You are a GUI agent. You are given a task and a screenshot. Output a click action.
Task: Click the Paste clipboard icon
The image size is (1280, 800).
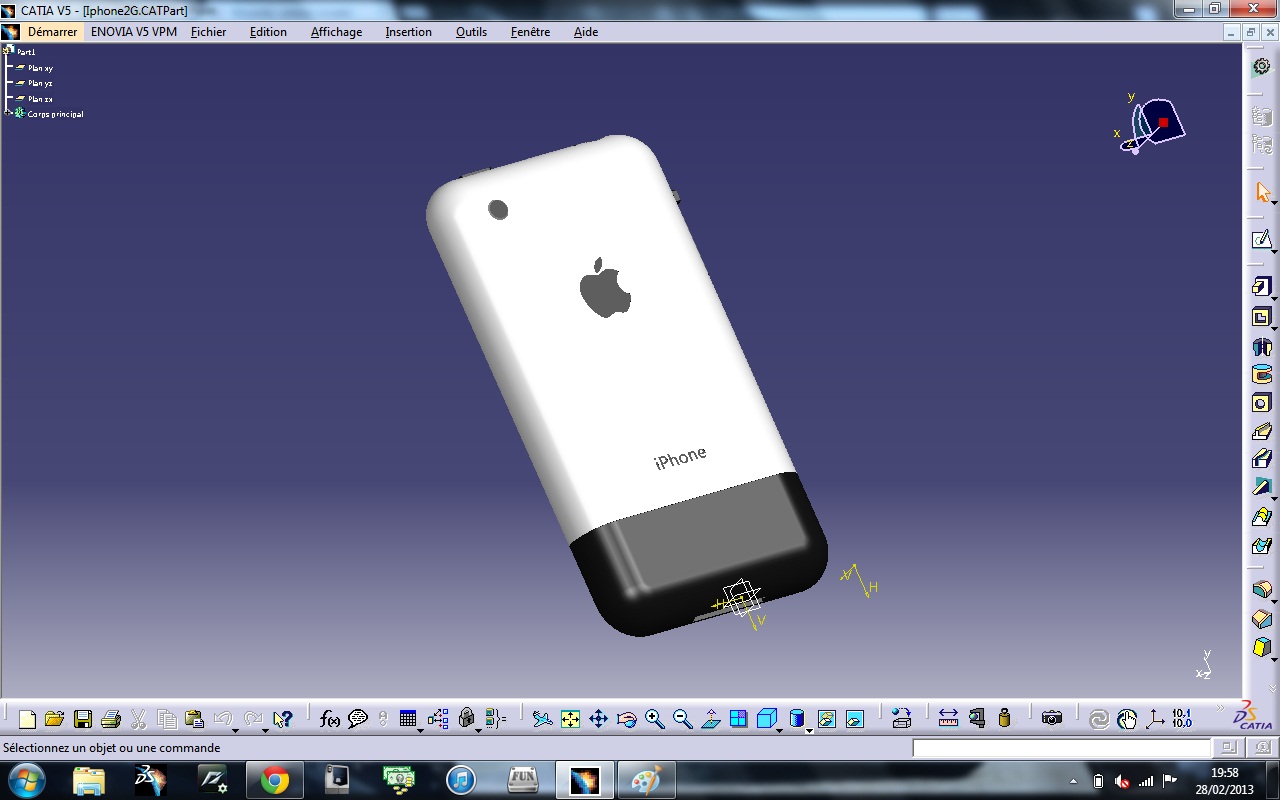coord(195,719)
